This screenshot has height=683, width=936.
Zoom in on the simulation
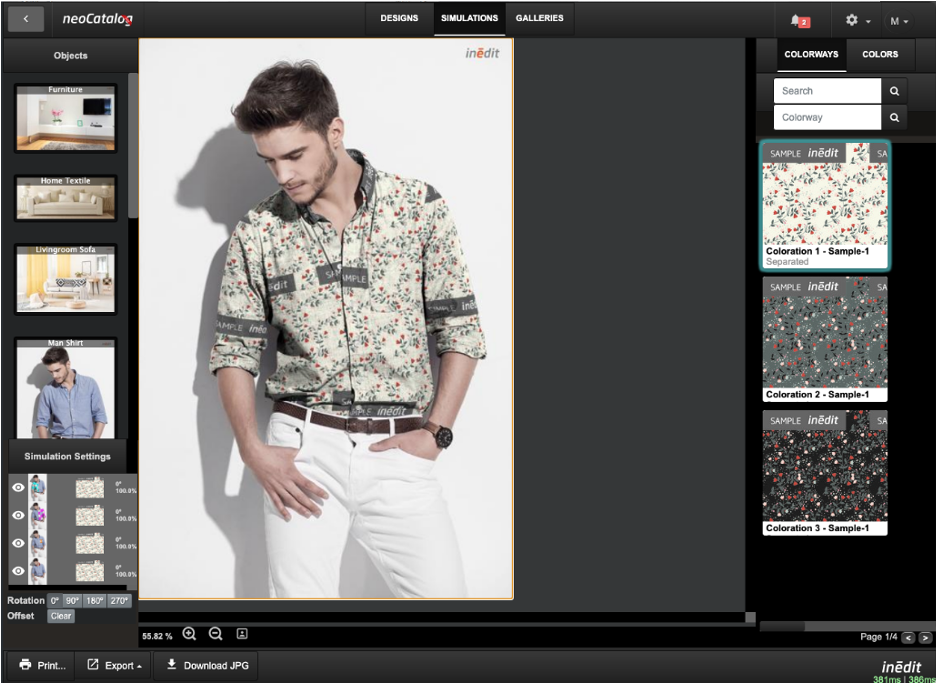pos(189,634)
